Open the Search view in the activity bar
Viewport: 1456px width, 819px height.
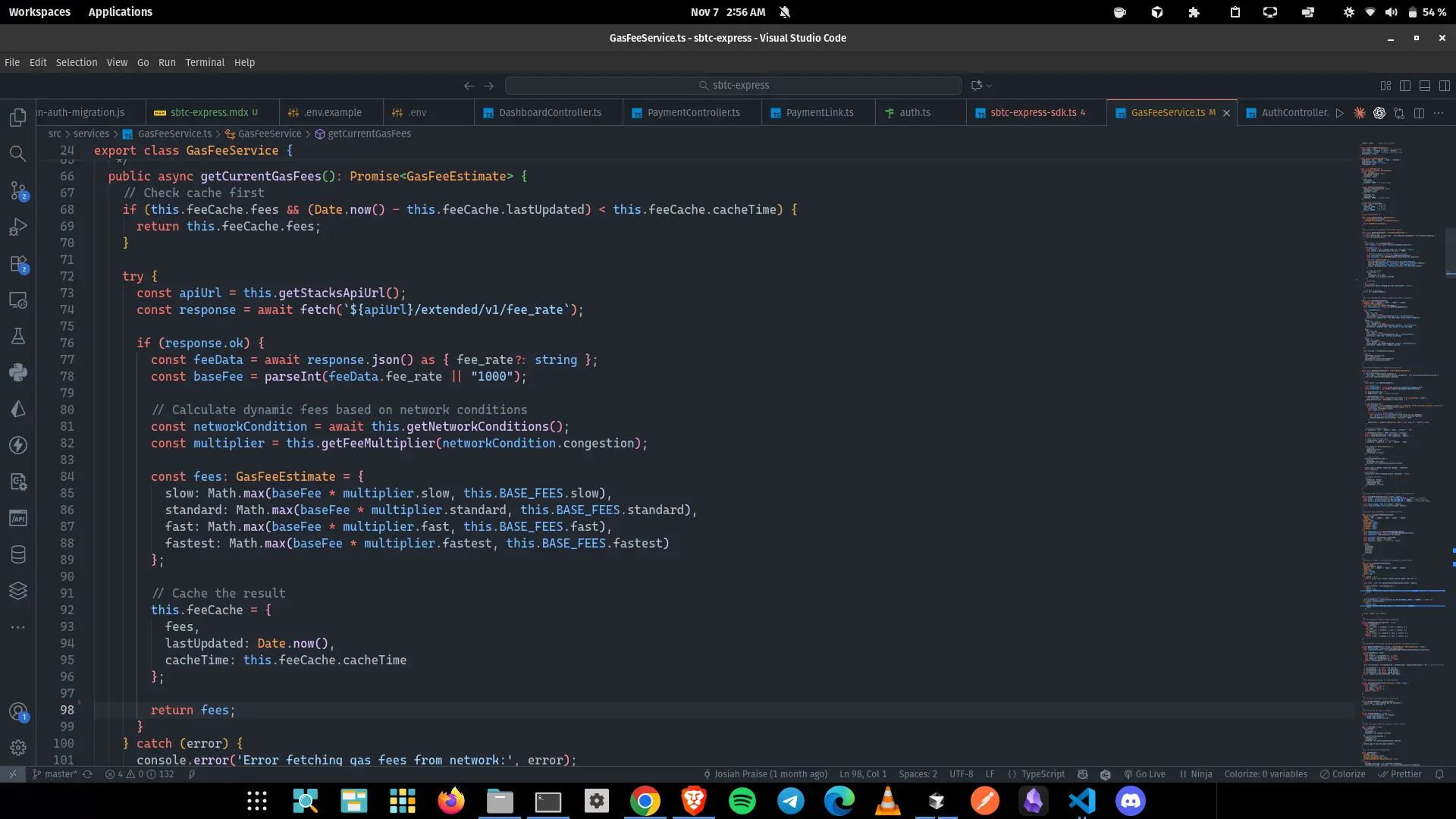click(18, 154)
